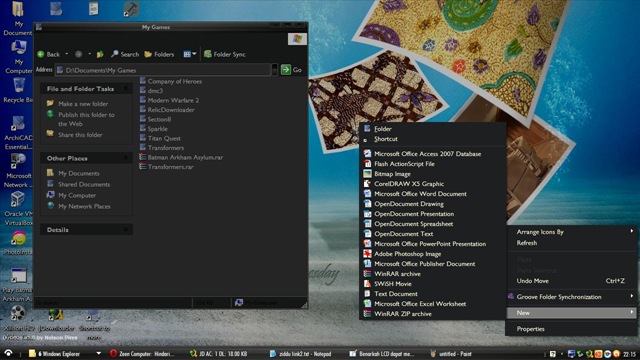Create new SWiSH Movie
640x360 pixels.
pos(433,284)
